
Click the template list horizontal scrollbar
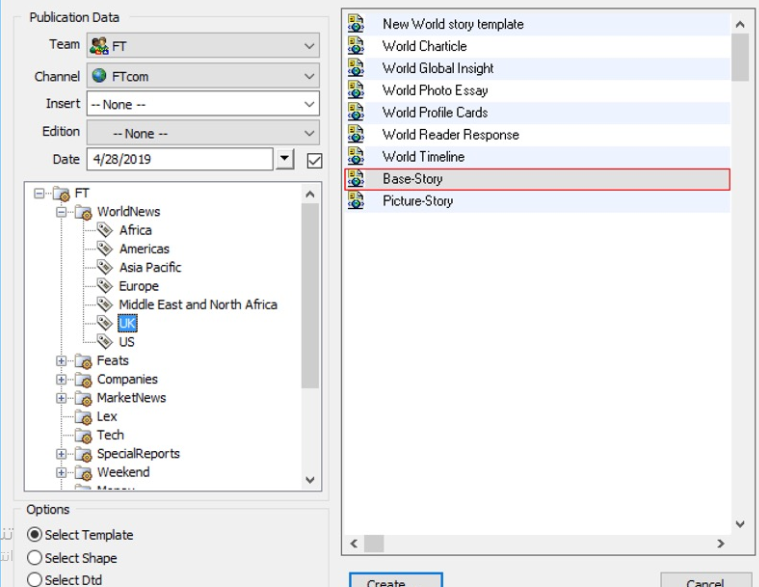pyautogui.click(x=540, y=544)
